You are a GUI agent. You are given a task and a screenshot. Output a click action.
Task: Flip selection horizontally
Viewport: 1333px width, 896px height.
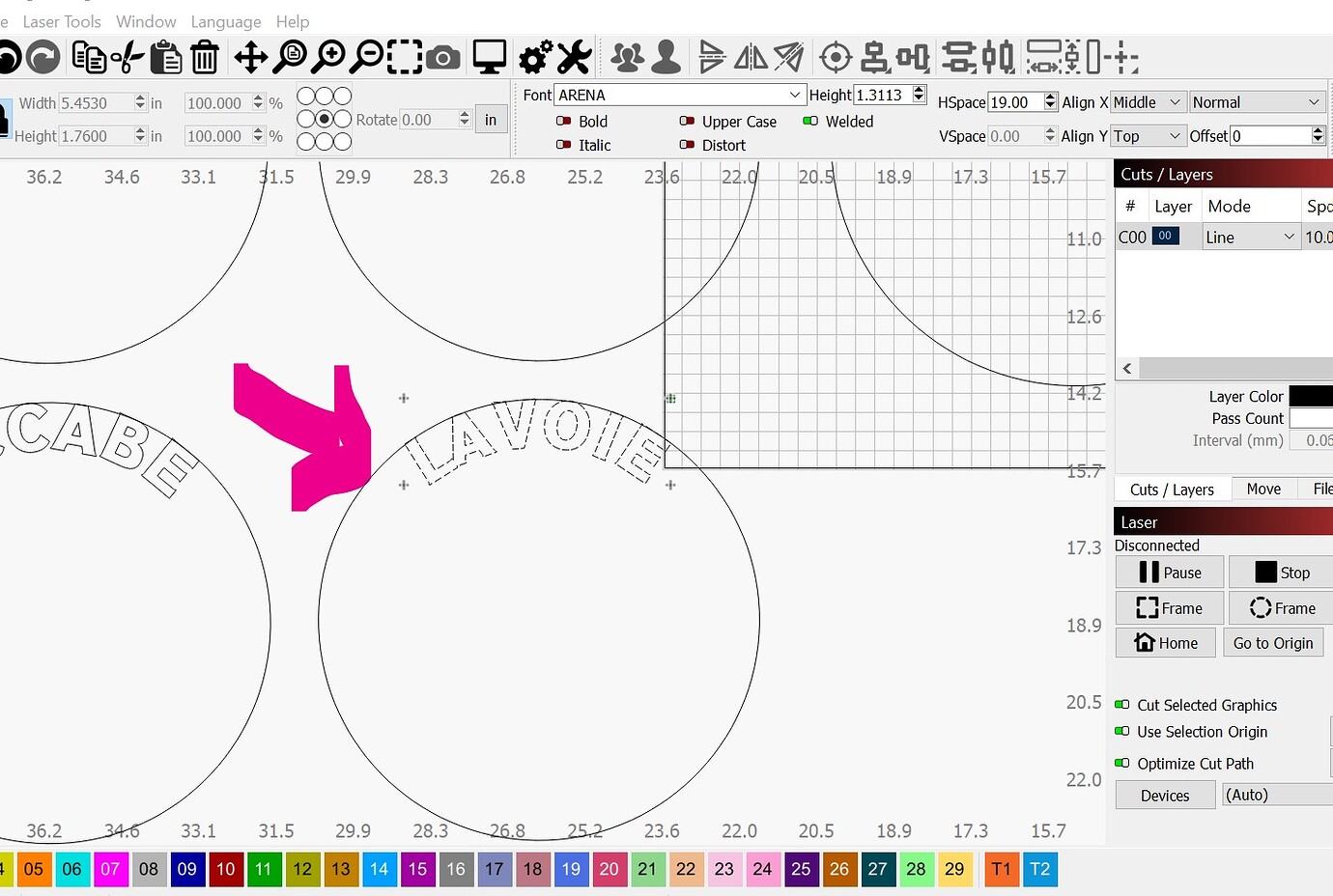[751, 57]
